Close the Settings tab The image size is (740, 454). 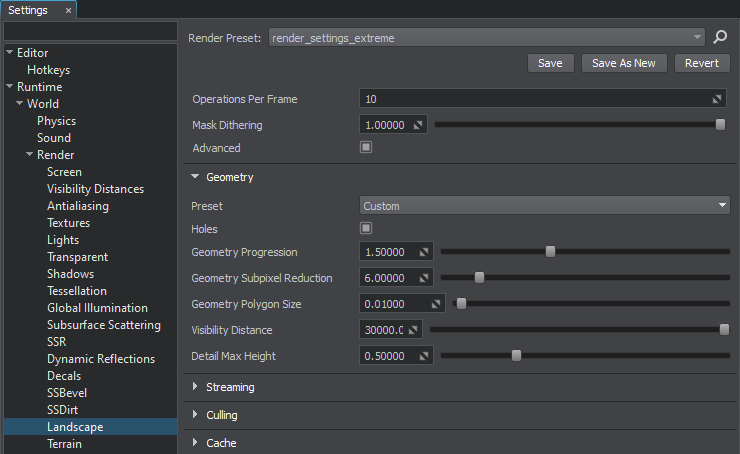point(68,10)
